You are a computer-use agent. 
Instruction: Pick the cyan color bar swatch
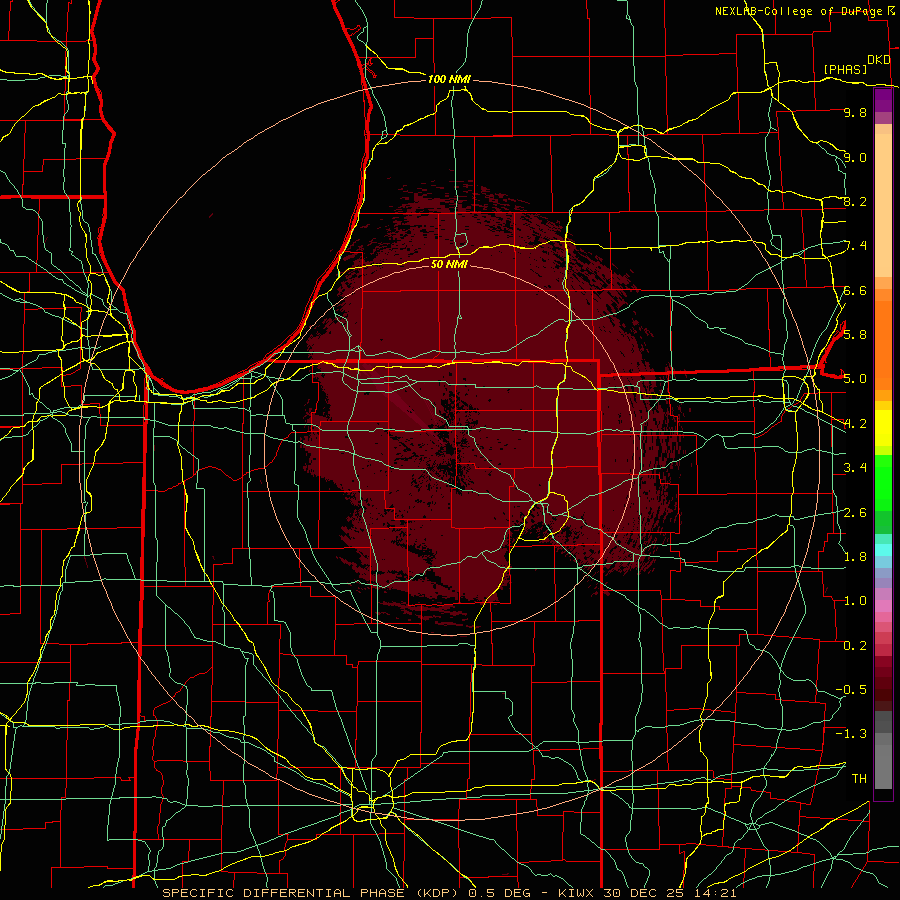883,550
